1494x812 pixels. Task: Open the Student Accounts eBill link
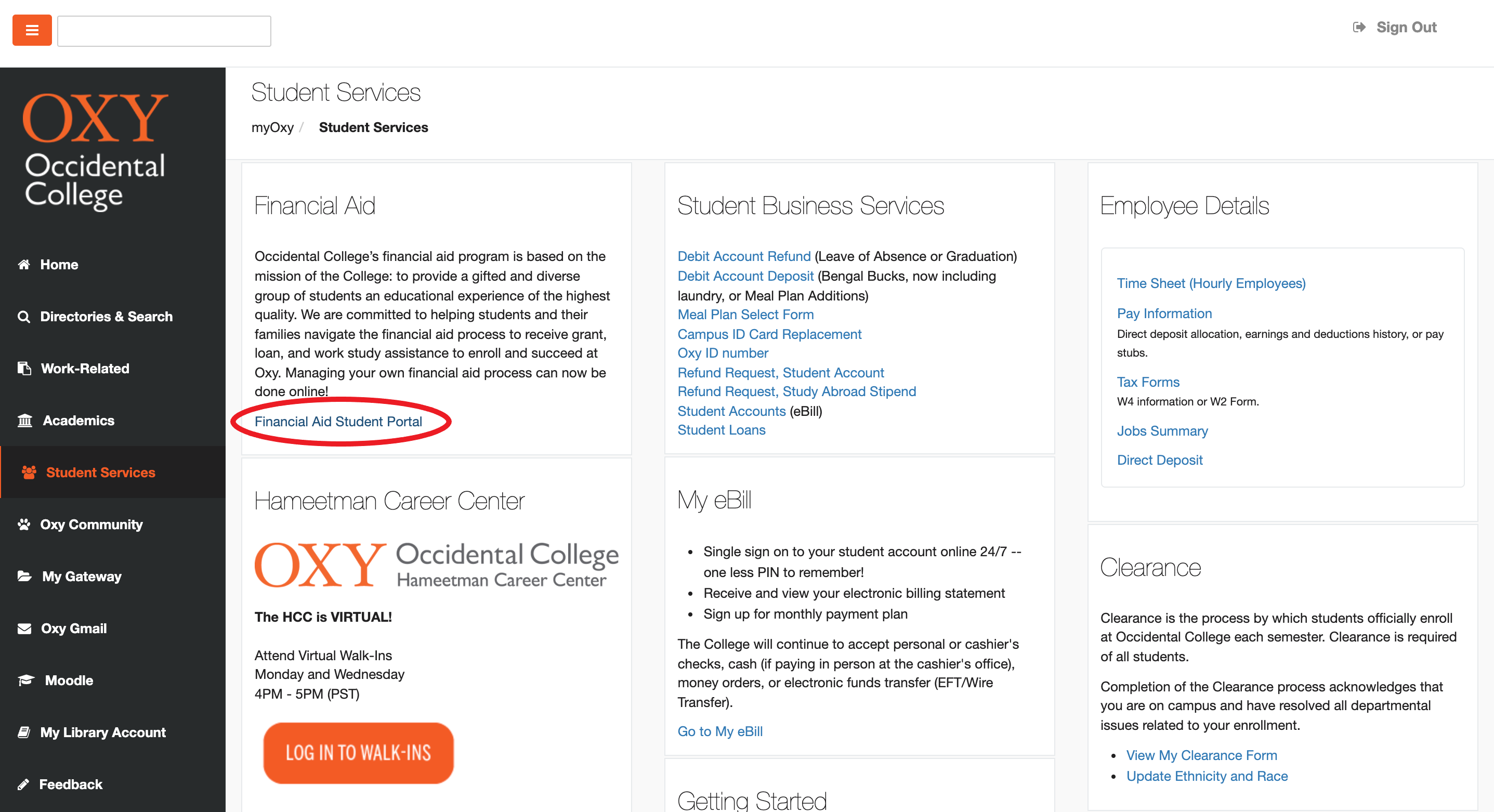coord(731,411)
